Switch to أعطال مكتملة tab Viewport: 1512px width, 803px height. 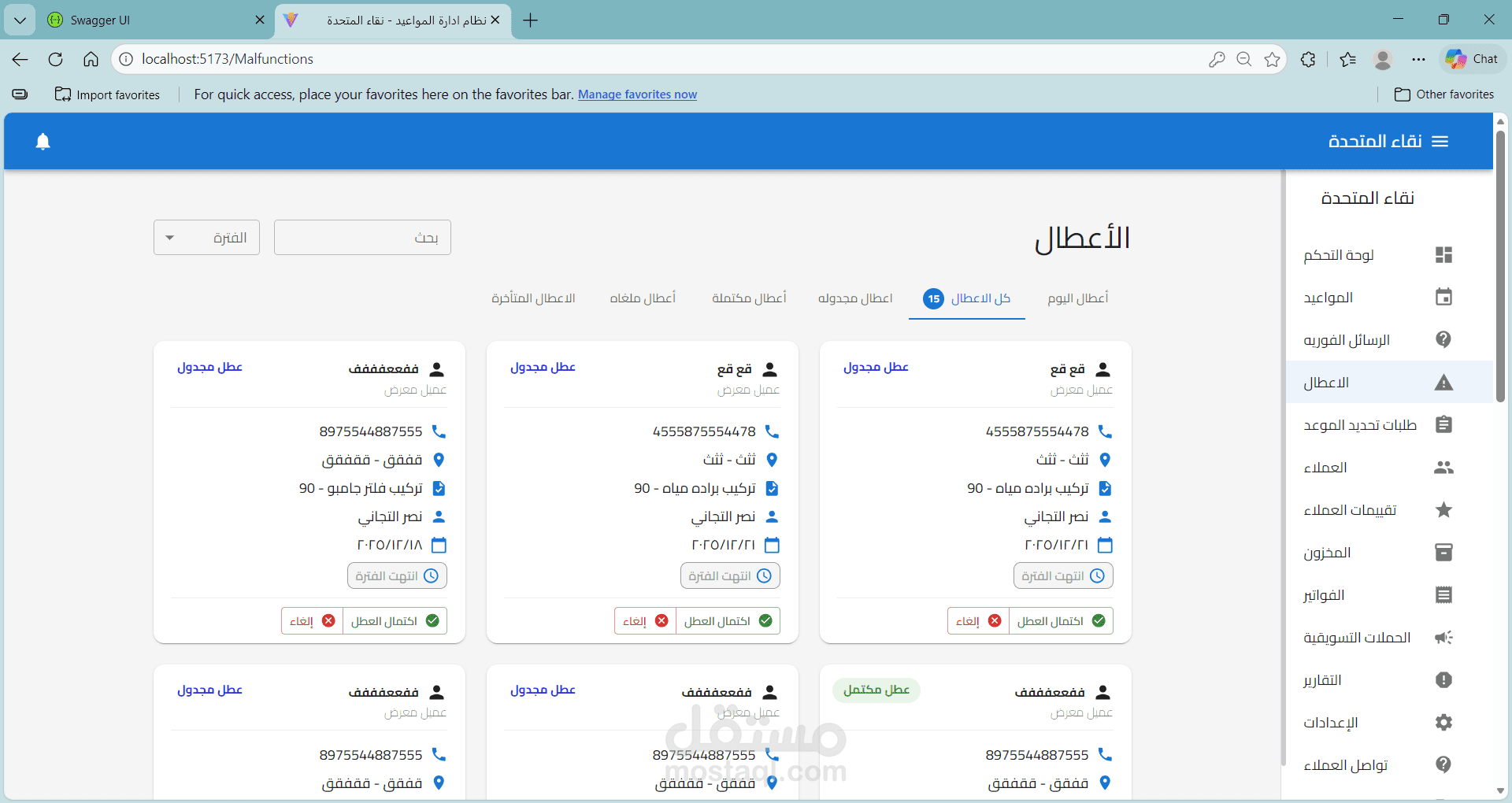click(x=749, y=298)
